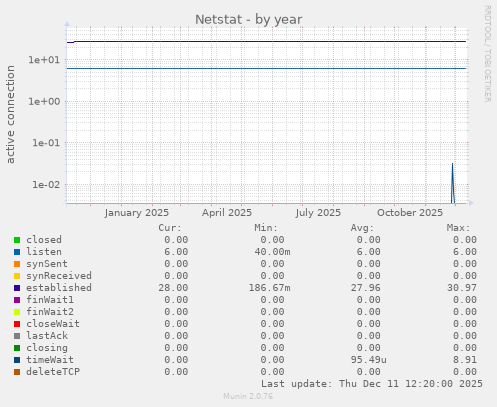
Task: Click the green closed legend swatch
Action: pyautogui.click(x=17, y=240)
